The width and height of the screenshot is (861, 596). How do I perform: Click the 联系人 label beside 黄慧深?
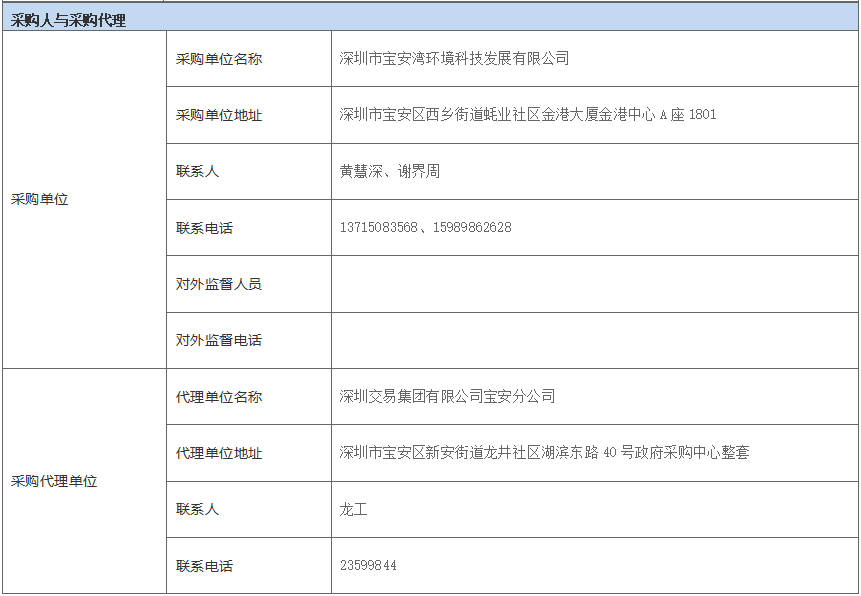pos(197,171)
